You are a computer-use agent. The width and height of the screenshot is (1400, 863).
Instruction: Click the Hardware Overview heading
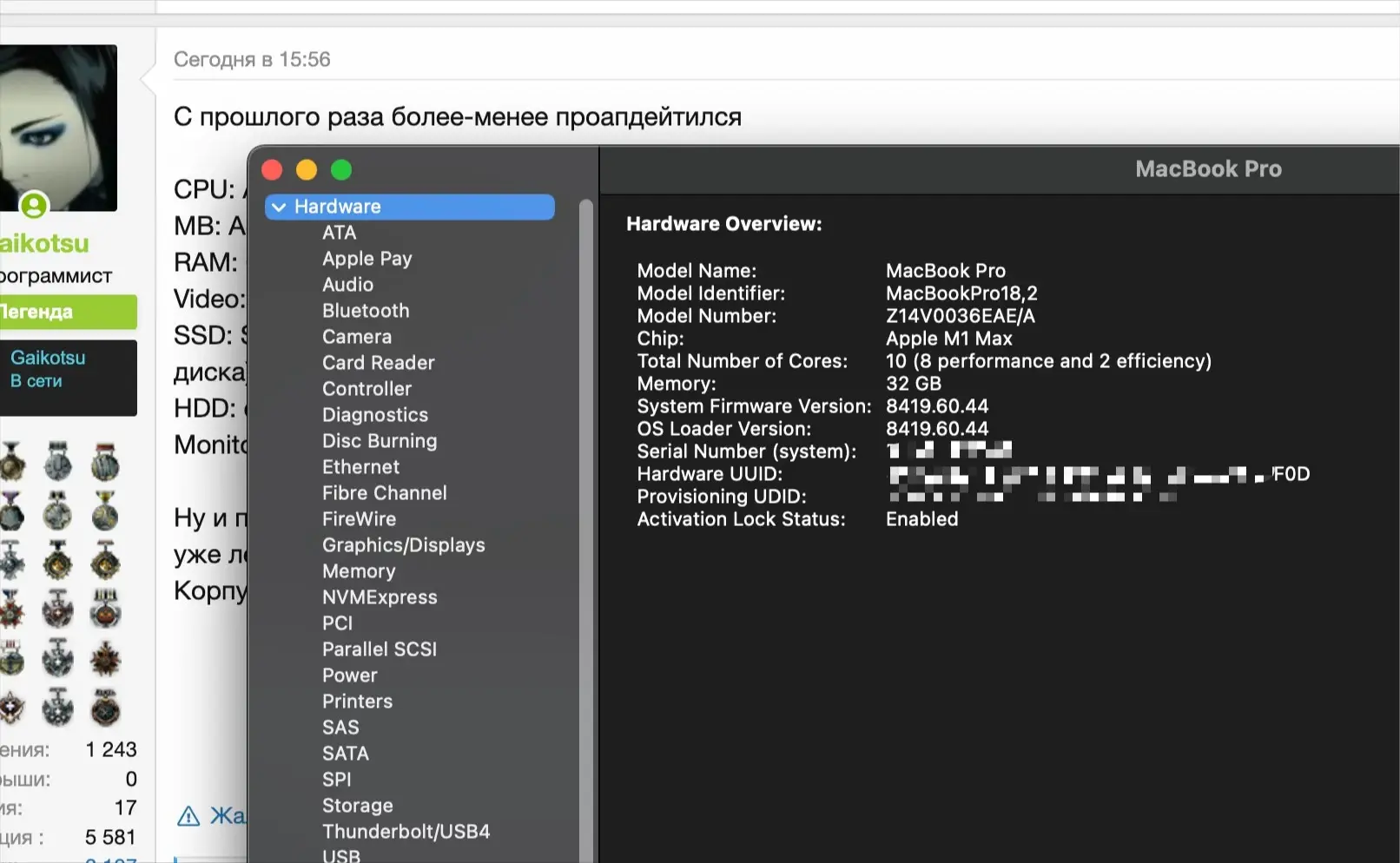pos(724,224)
